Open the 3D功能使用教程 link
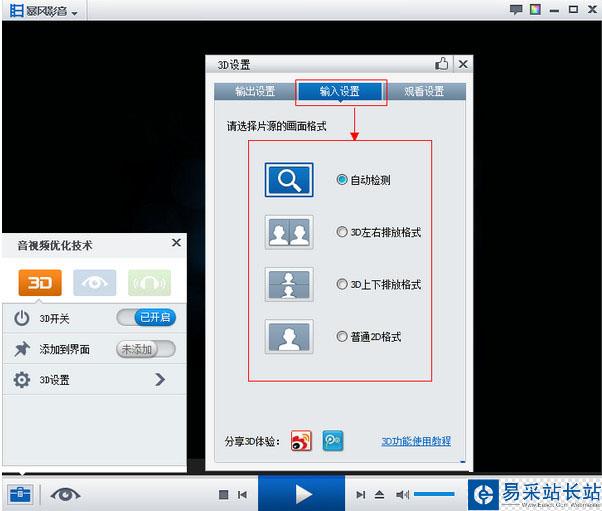The height and width of the screenshot is (511, 602). pyautogui.click(x=416, y=441)
